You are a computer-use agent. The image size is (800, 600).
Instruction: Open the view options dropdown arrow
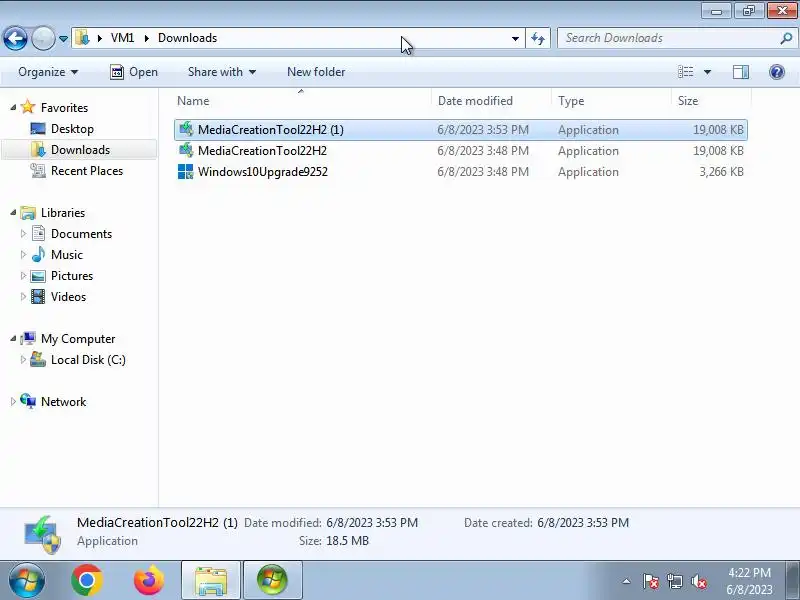[x=707, y=72]
